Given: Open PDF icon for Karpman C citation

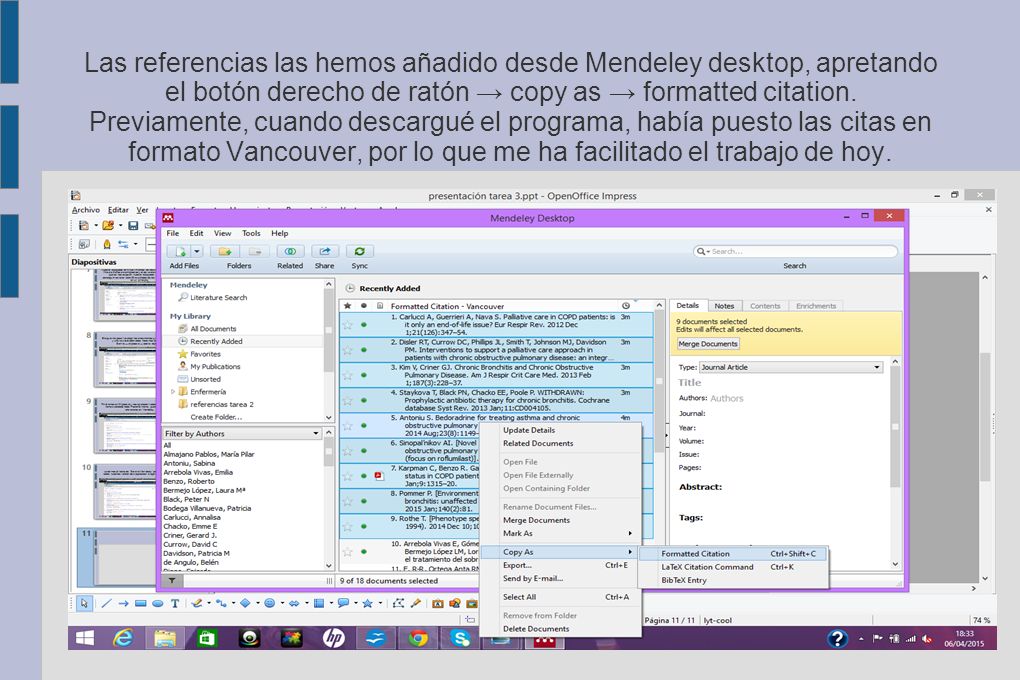Looking at the screenshot, I should (379, 476).
